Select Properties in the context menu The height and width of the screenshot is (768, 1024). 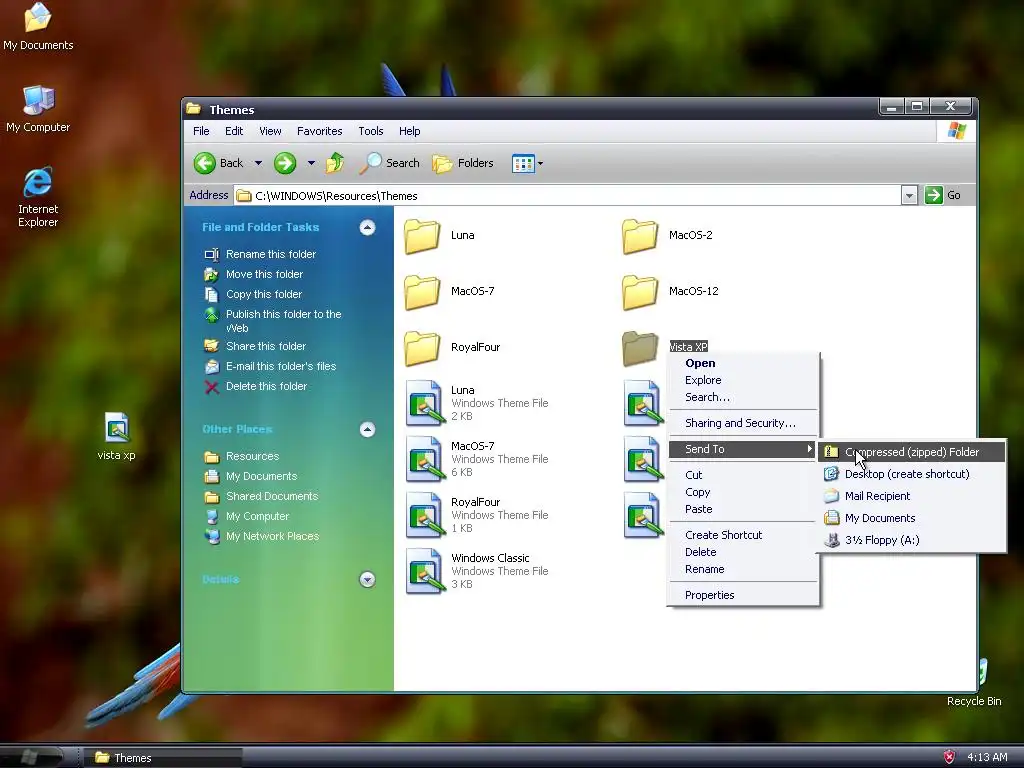pos(743,595)
